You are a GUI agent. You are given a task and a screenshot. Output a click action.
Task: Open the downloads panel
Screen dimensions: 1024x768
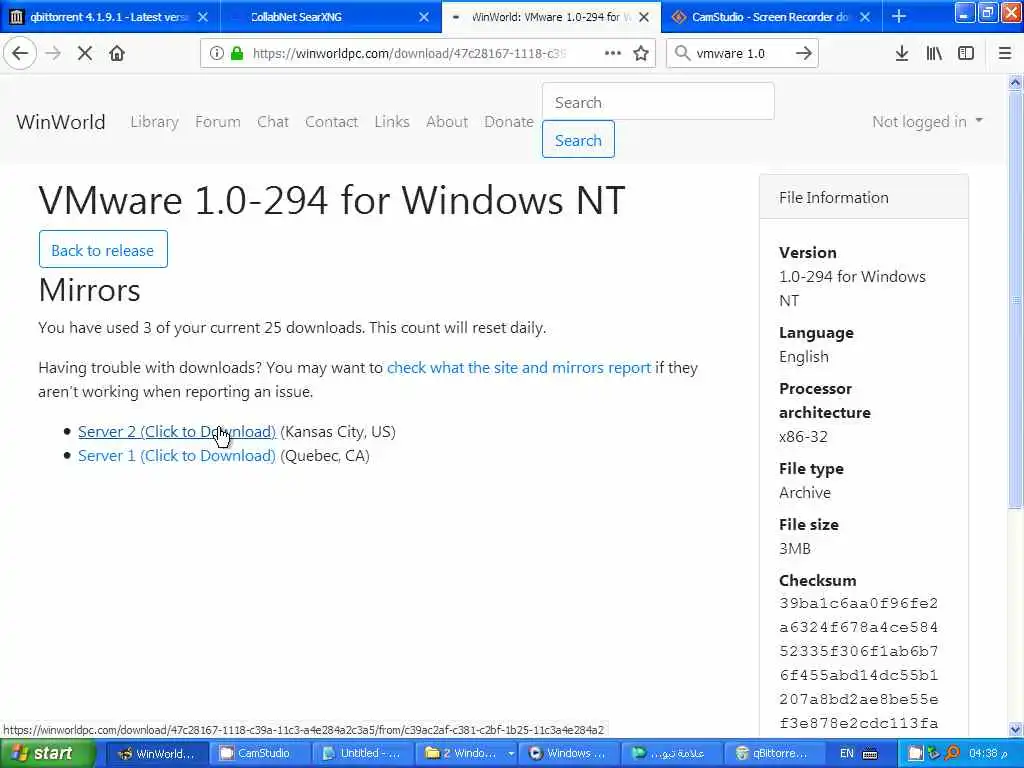pos(902,53)
